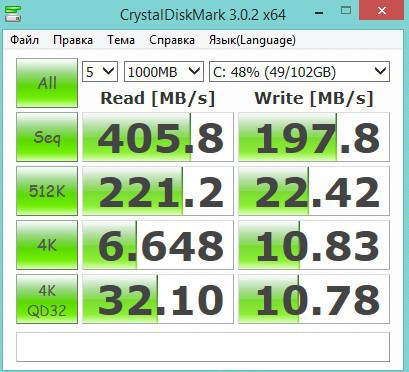Click the 4K write result 10.83
Viewport: 409px width, 372px height.
click(x=314, y=245)
